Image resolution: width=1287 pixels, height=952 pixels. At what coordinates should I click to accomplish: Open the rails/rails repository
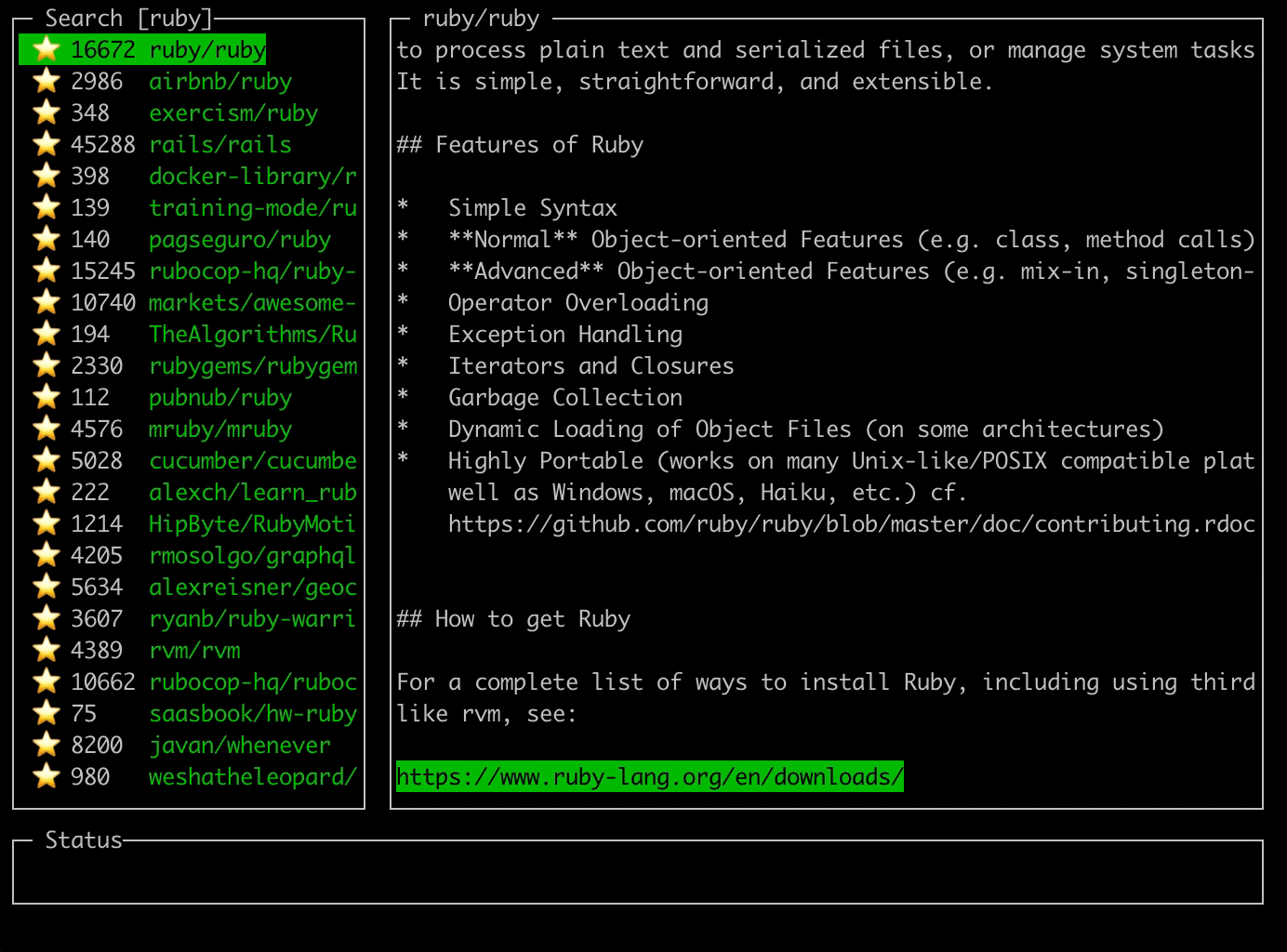pos(220,144)
